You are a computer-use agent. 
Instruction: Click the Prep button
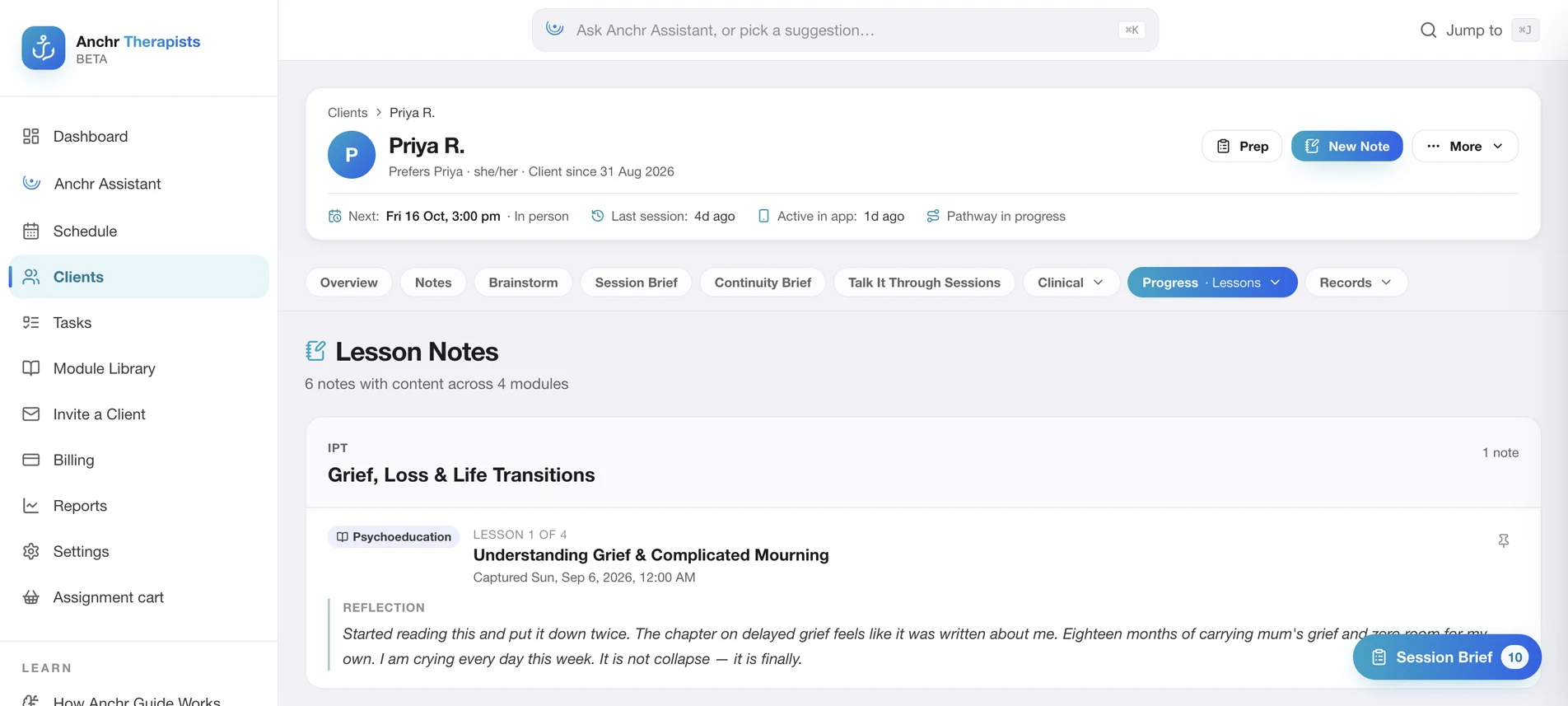click(x=1242, y=146)
